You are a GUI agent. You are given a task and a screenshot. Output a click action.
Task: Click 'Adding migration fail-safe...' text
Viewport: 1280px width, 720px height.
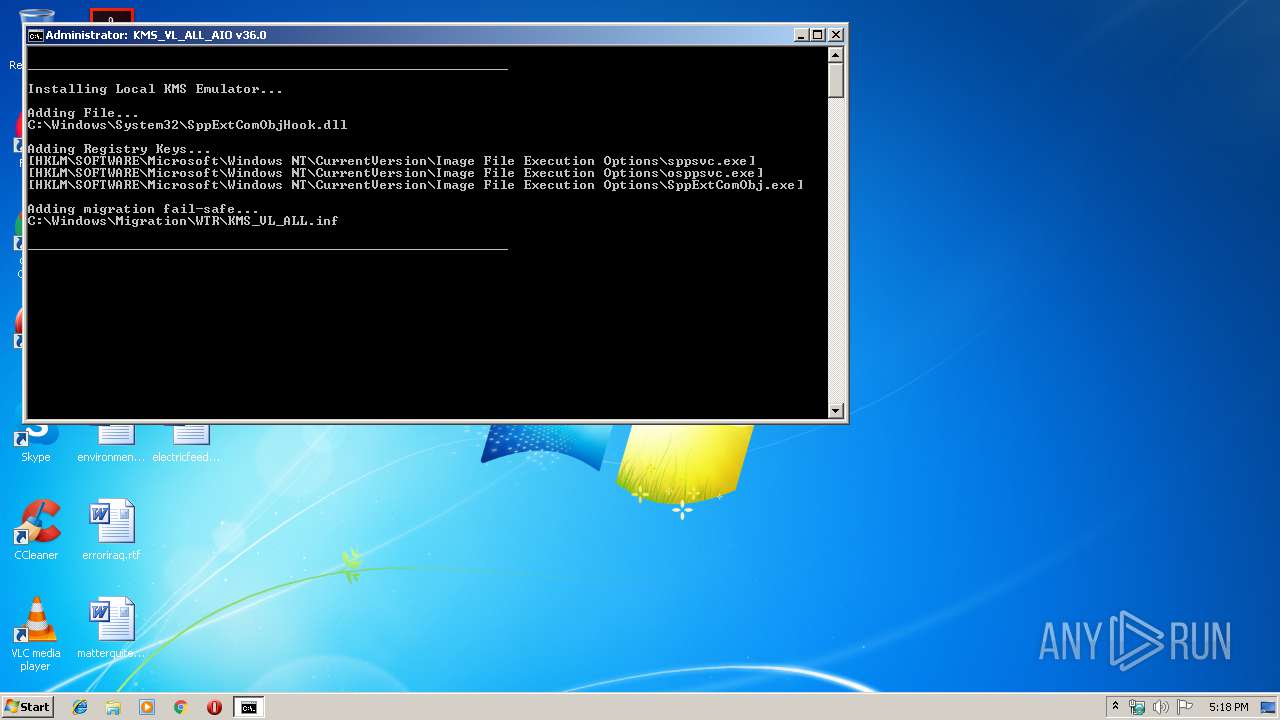(143, 209)
